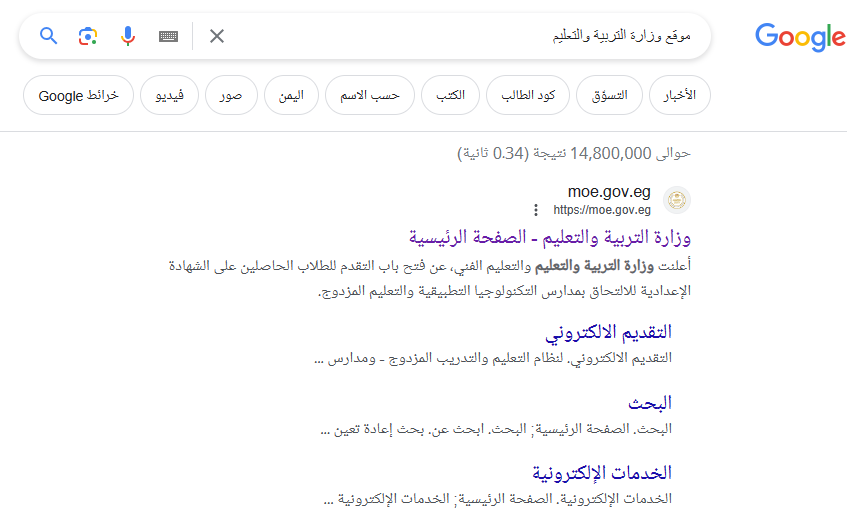
Task: Open the التقديم الالكتروني sitelink
Action: tap(608, 332)
